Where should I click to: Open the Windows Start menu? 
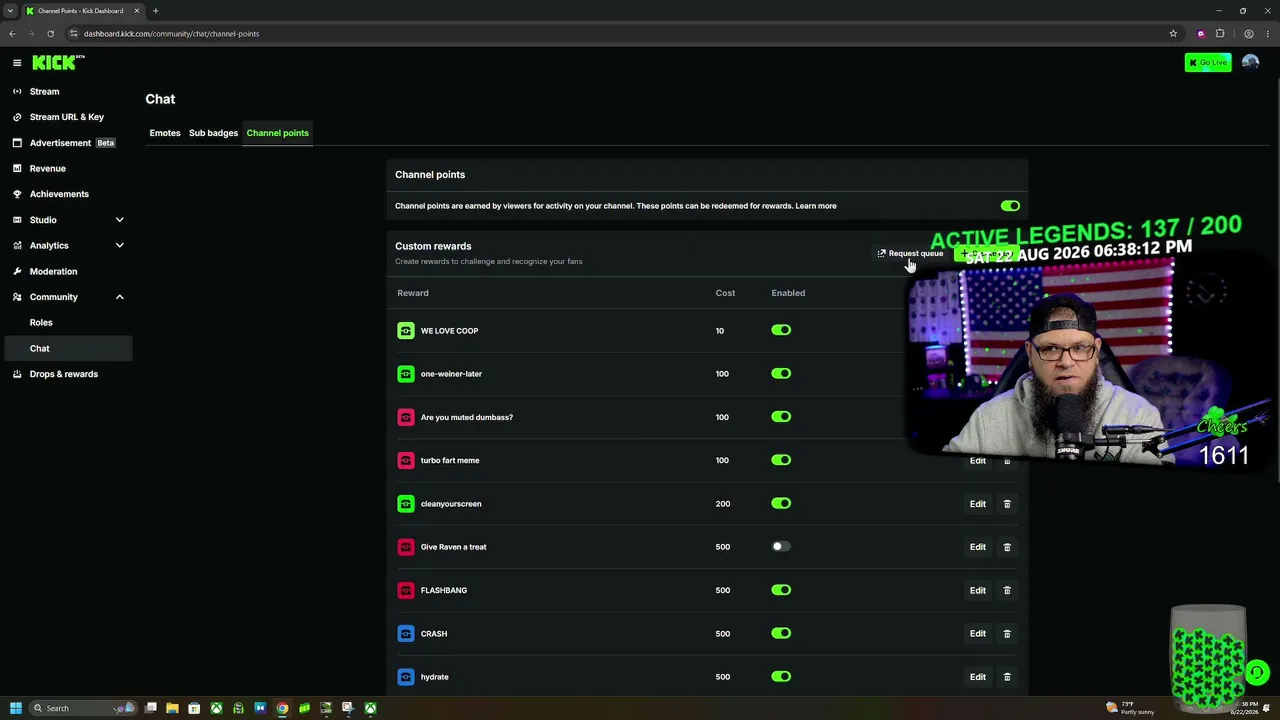click(x=15, y=708)
